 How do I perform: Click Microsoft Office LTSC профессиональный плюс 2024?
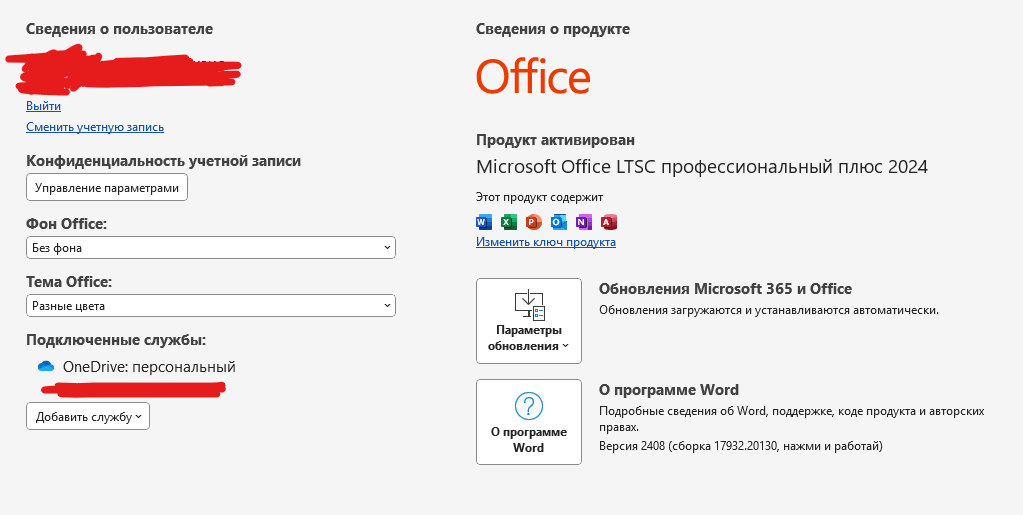(702, 166)
